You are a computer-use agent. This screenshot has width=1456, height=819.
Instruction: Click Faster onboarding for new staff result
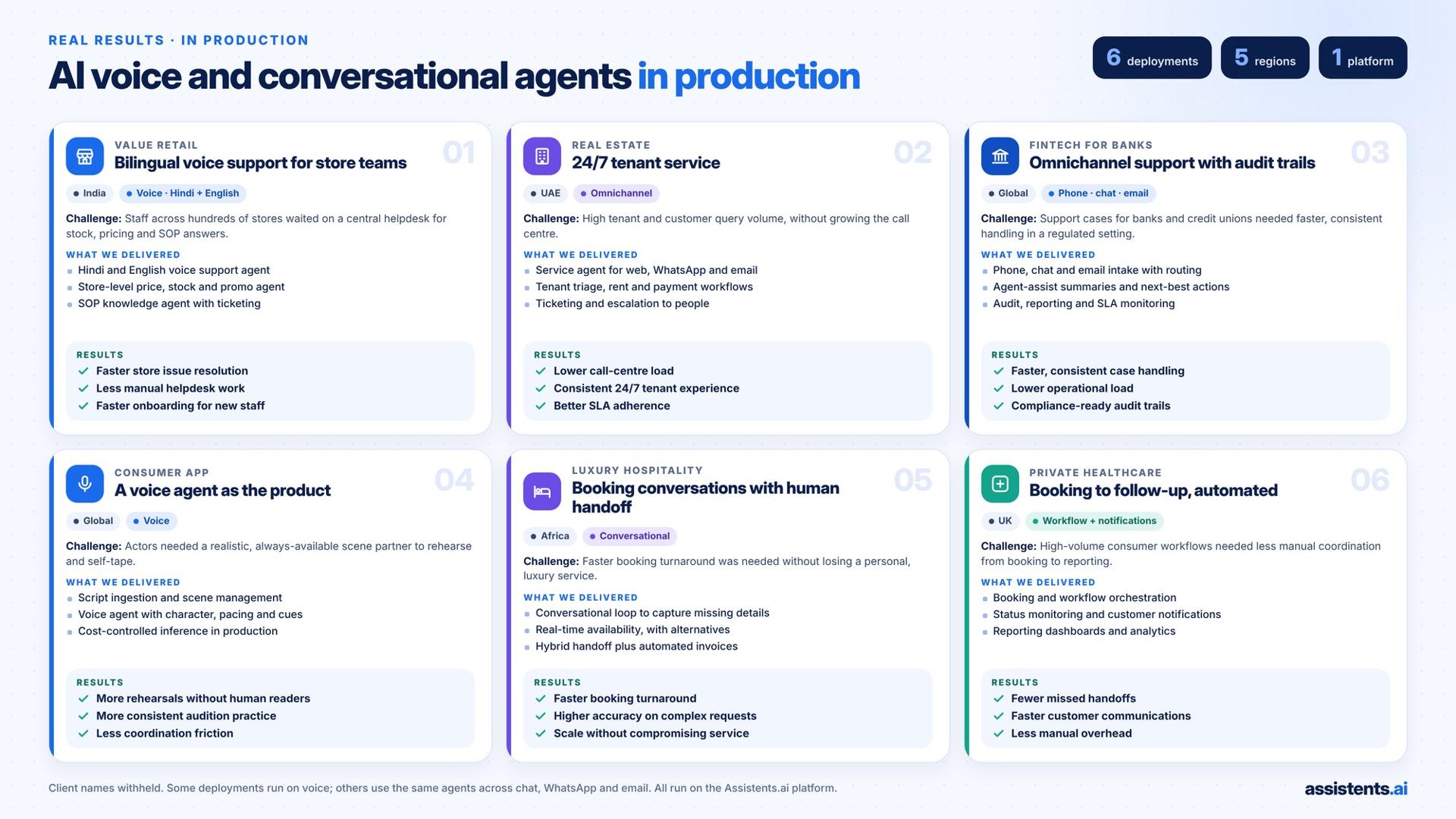[180, 406]
